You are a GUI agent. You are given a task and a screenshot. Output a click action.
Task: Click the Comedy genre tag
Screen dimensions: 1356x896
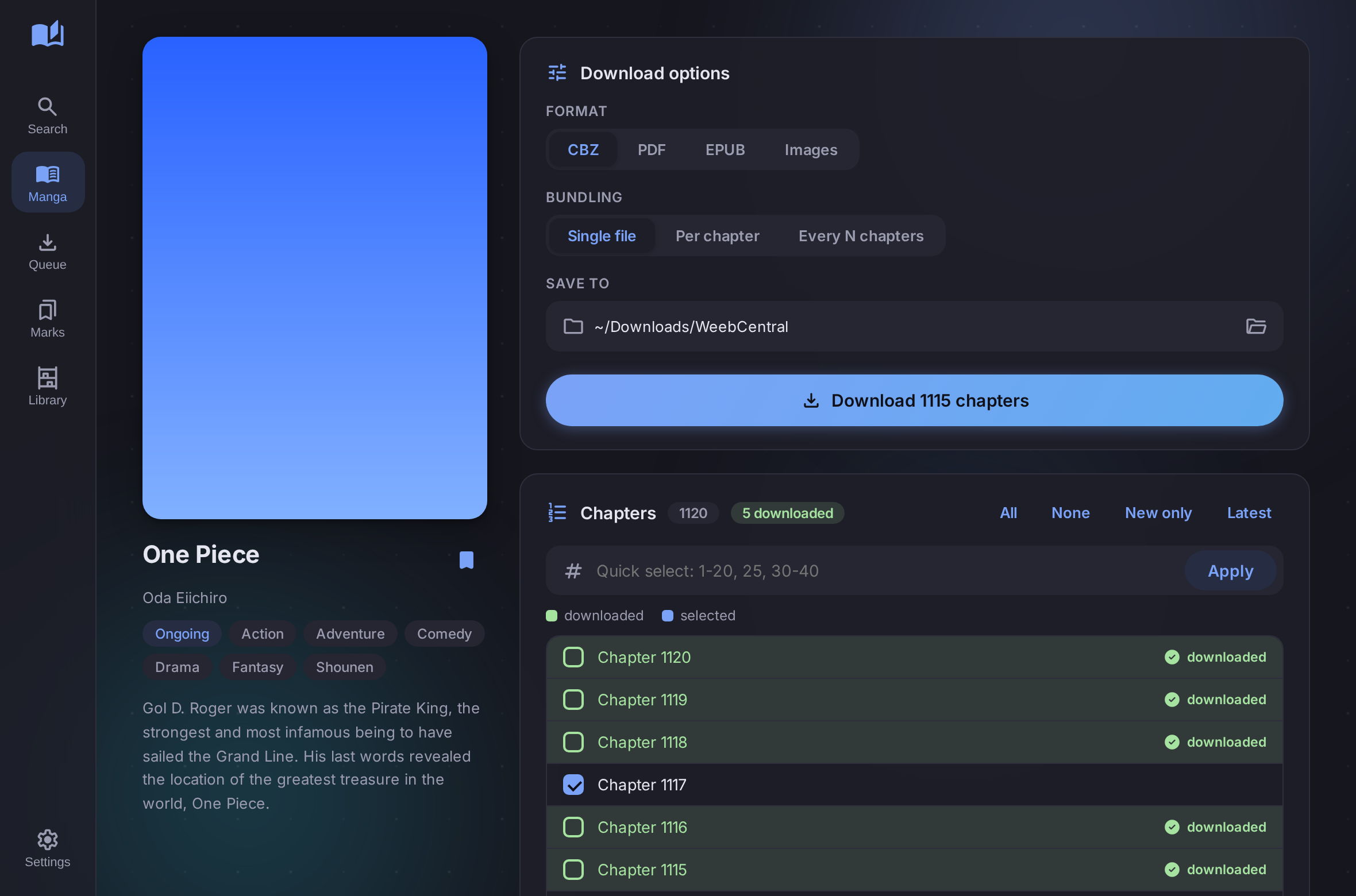[x=444, y=634]
